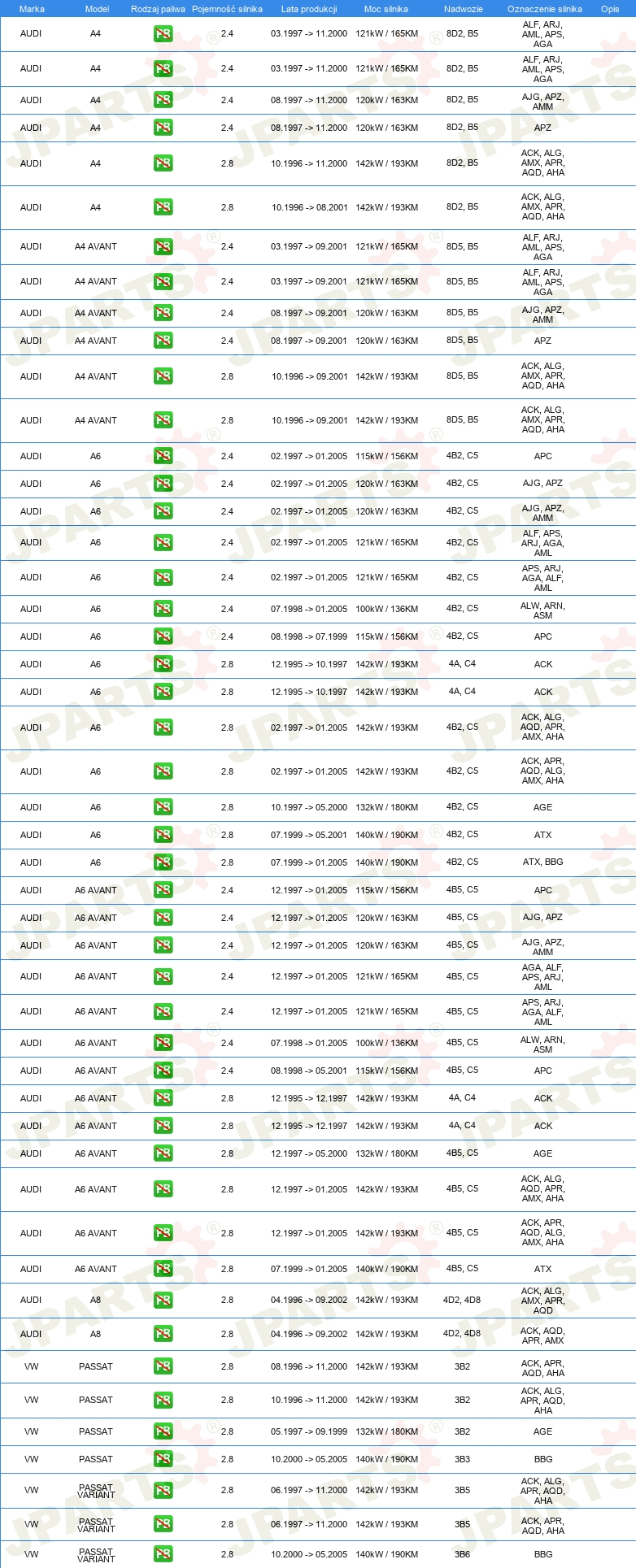Click 140kW / 190KM in A6 AVANT ATX row
Screen dimensions: 636x1568
click(x=386, y=1269)
